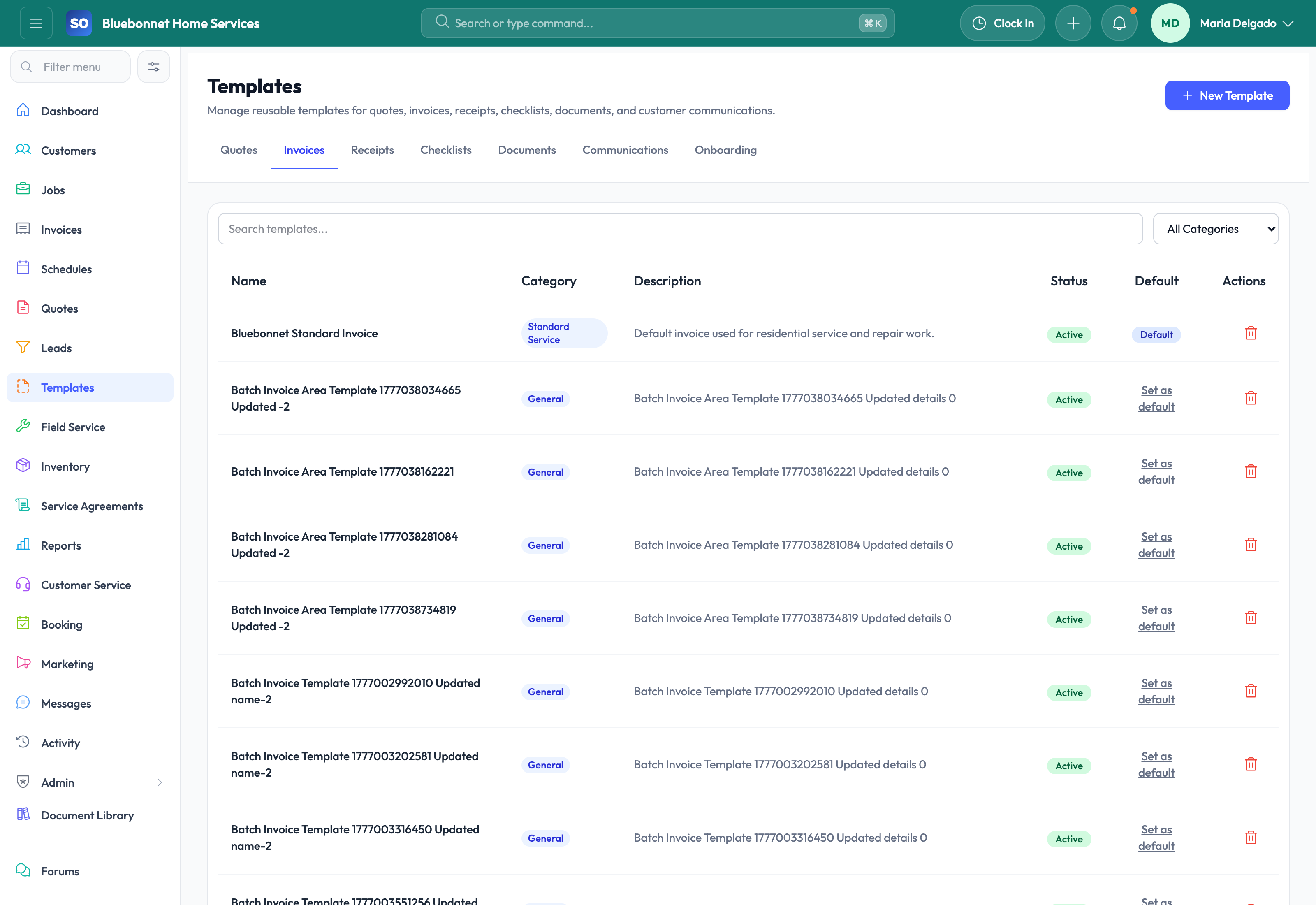Set Template 1777038281084 as default
Screen dimensions: 1316x905
pos(1156,545)
